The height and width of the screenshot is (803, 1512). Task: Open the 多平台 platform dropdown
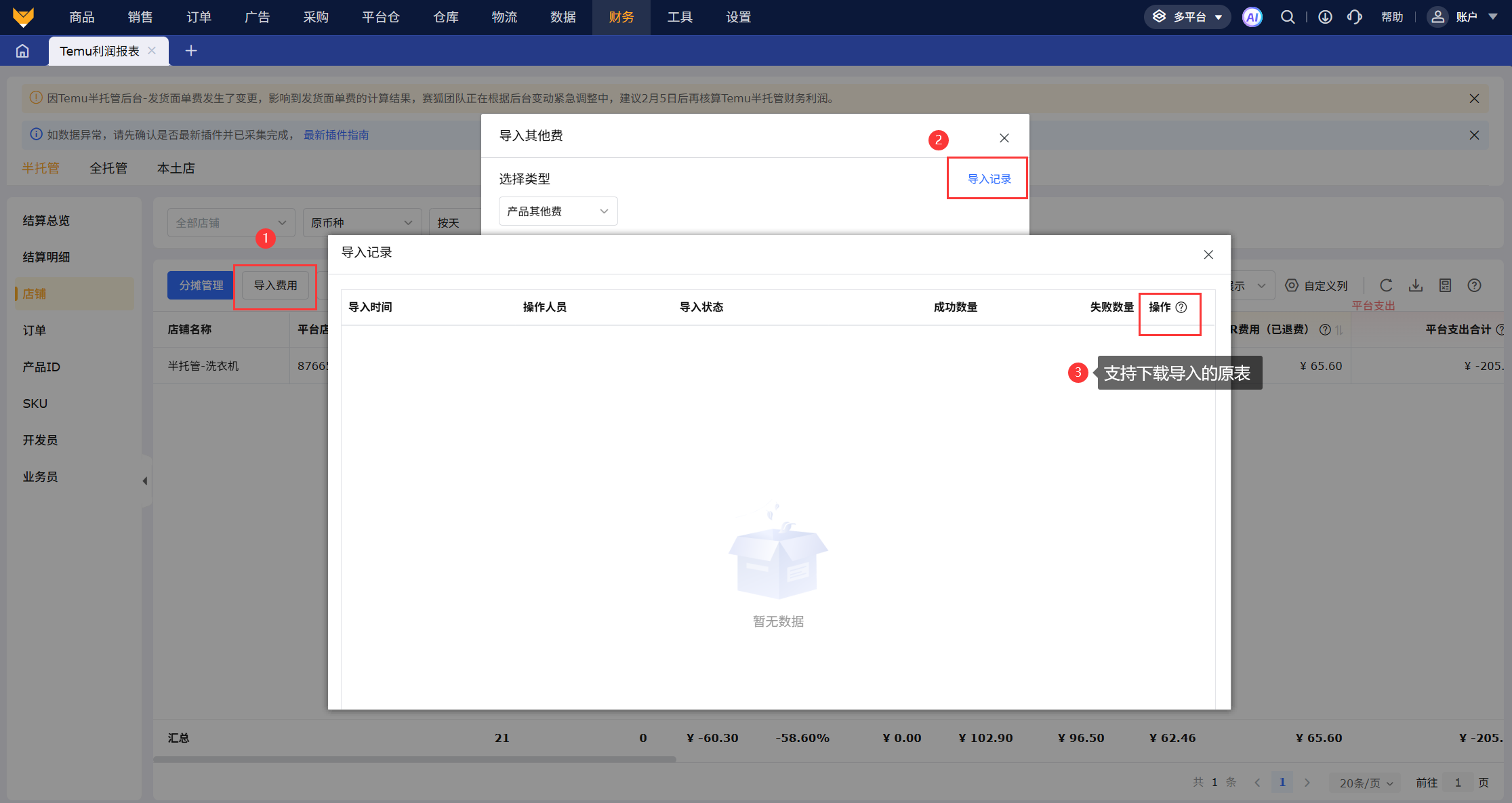[1187, 17]
